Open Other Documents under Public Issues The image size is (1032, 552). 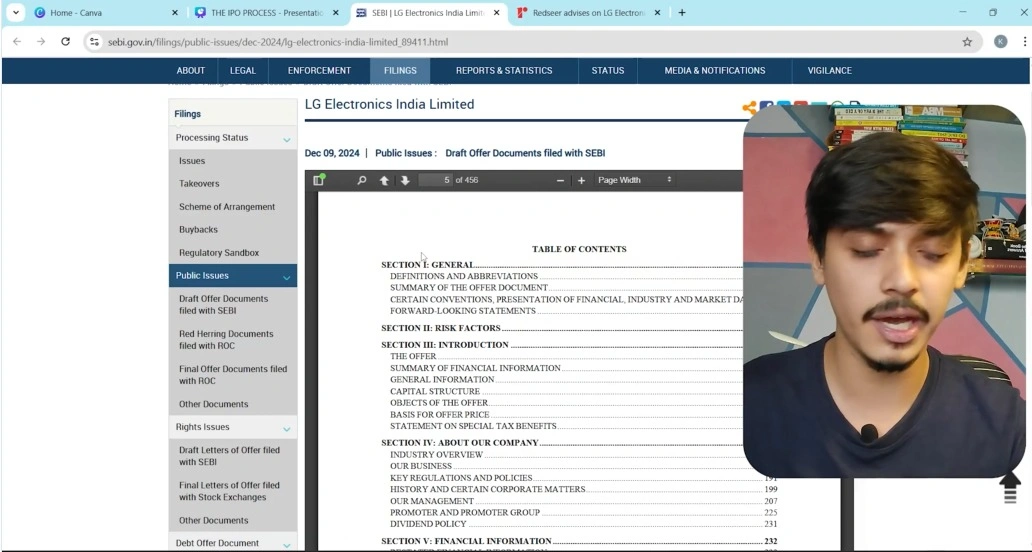click(x=213, y=404)
